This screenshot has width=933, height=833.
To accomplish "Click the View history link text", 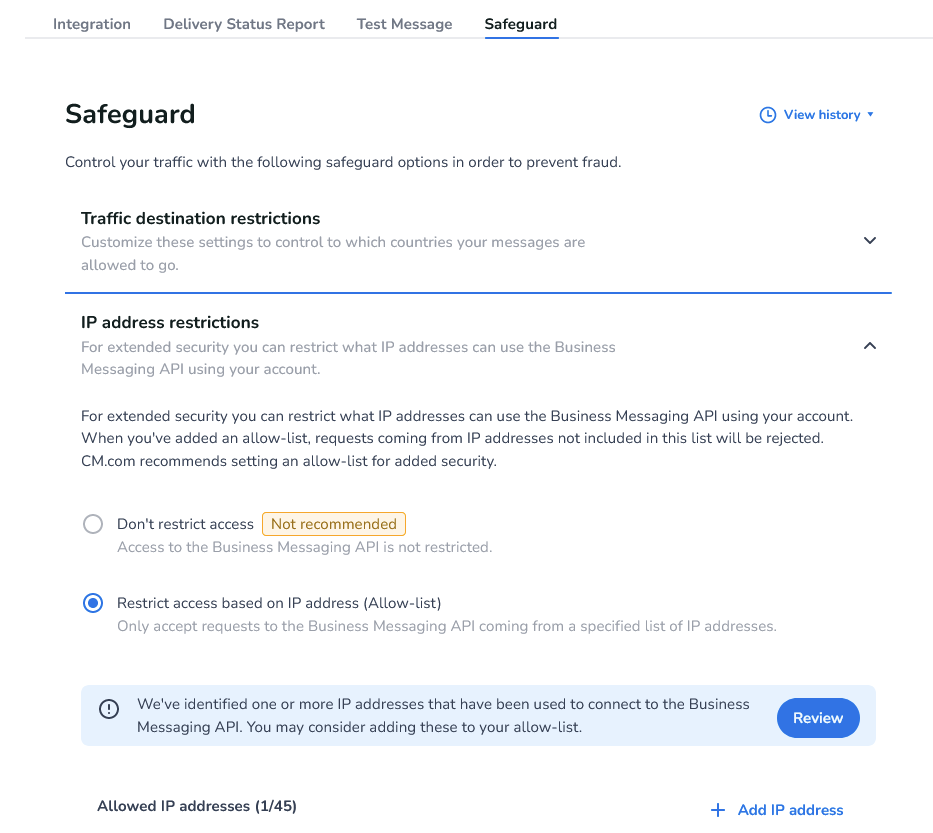I will tap(822, 115).
